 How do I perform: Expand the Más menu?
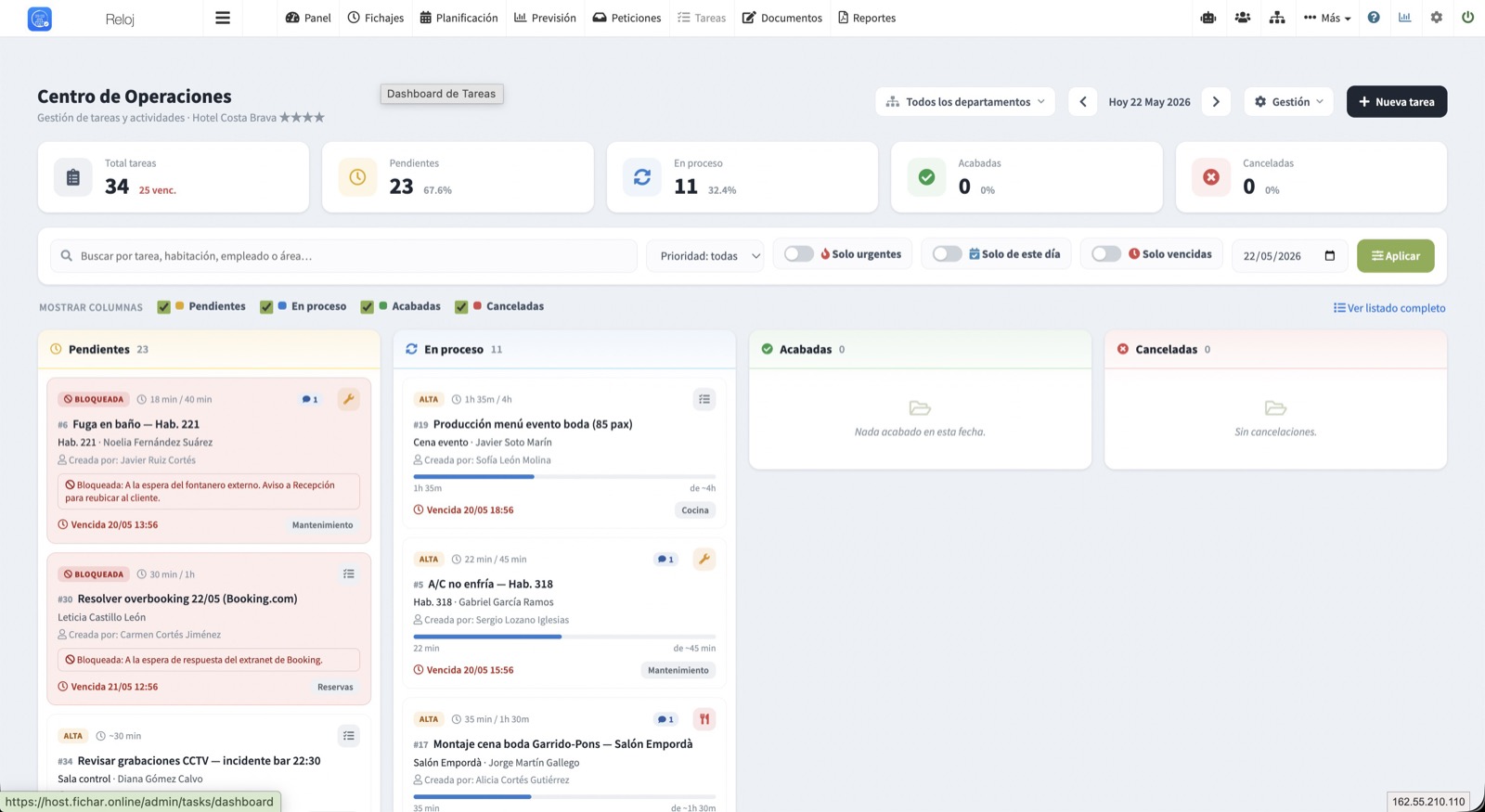point(1327,18)
